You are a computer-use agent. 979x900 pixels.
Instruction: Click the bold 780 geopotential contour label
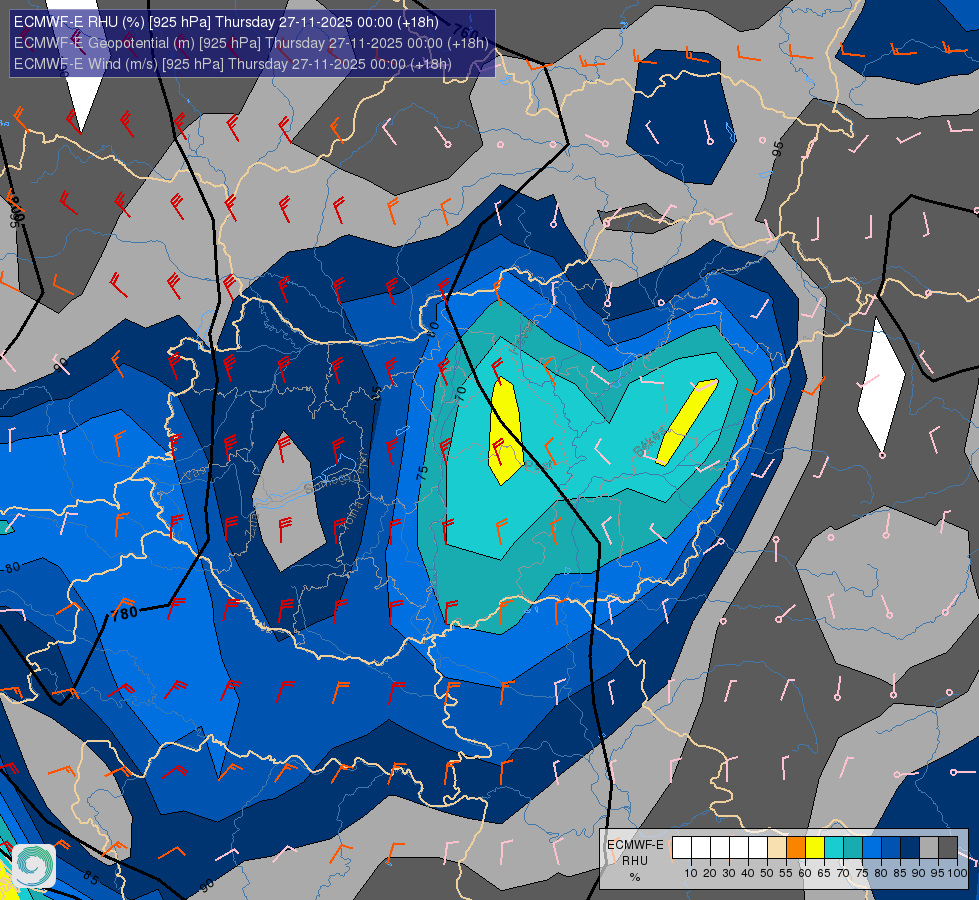(124, 613)
